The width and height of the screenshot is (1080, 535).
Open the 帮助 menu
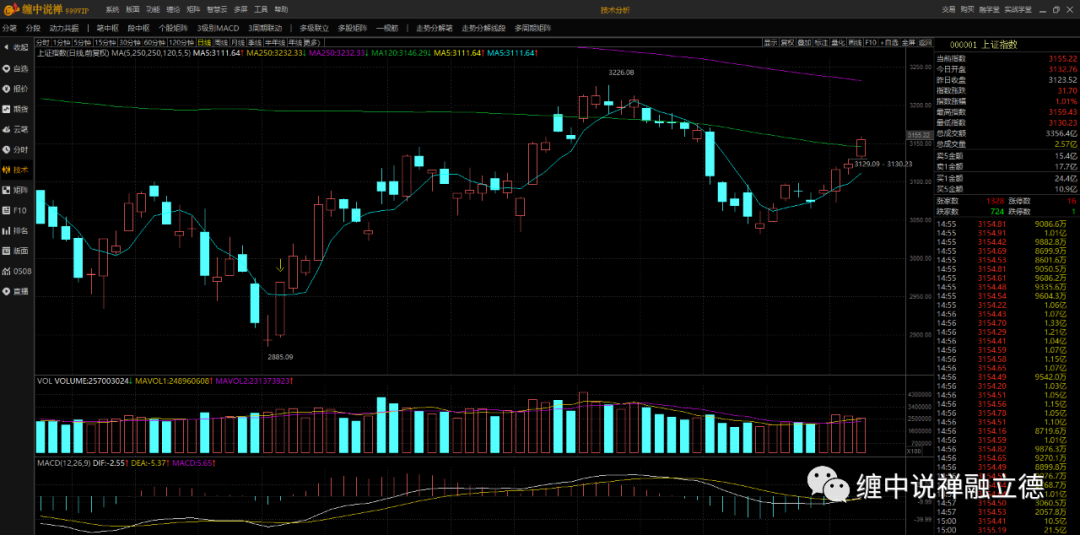click(x=281, y=10)
